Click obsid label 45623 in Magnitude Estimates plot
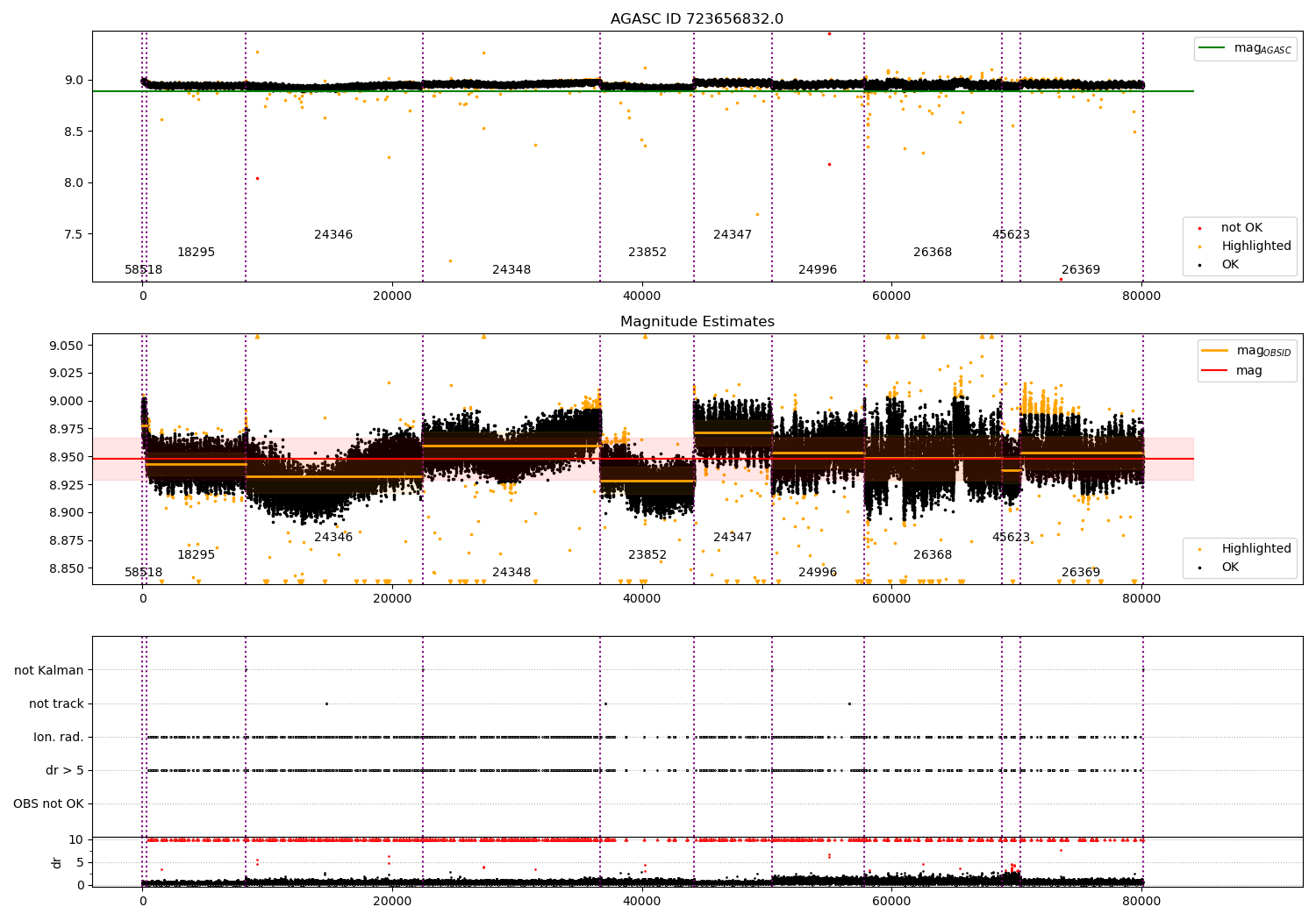This screenshot has height=921, width=1316. pyautogui.click(x=1011, y=538)
